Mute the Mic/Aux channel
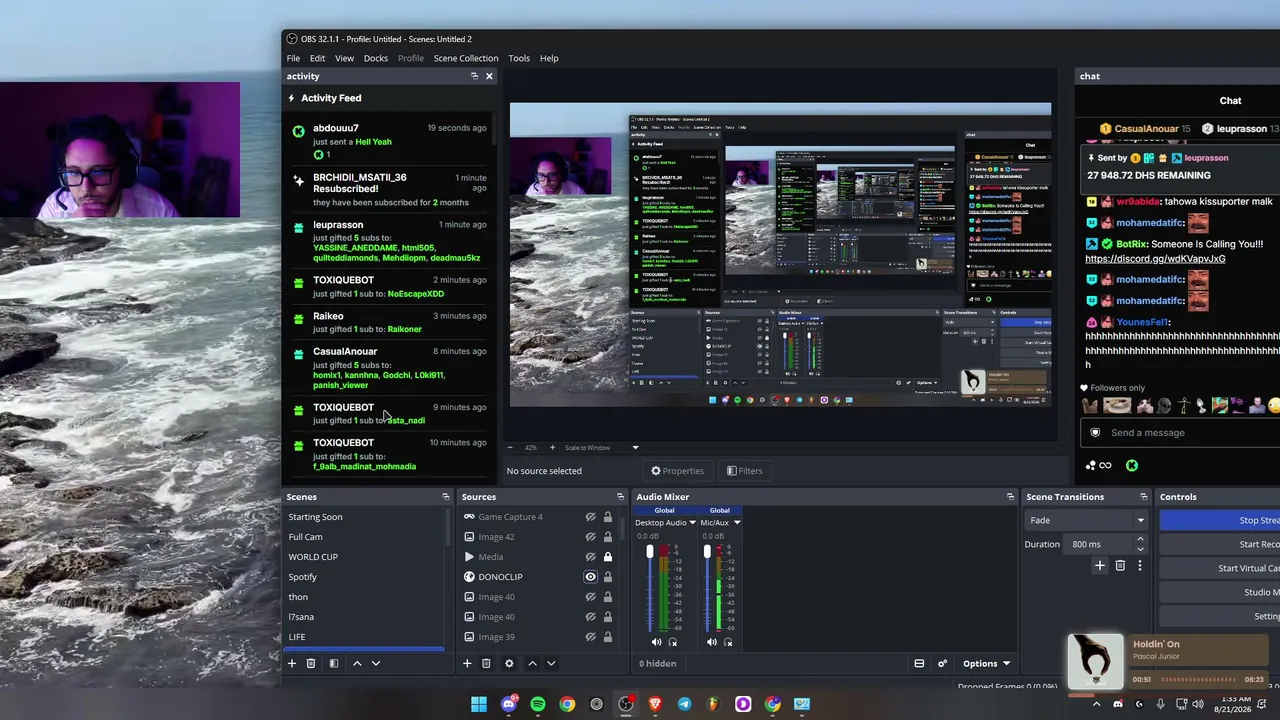 click(712, 642)
